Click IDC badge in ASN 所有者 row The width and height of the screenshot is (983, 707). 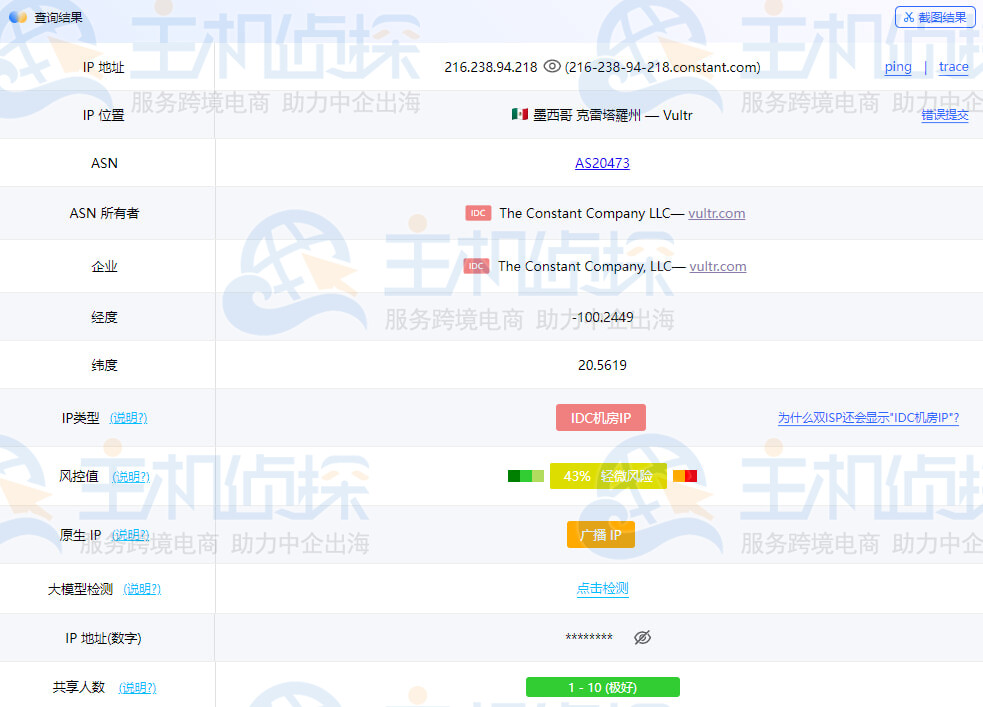[x=478, y=213]
